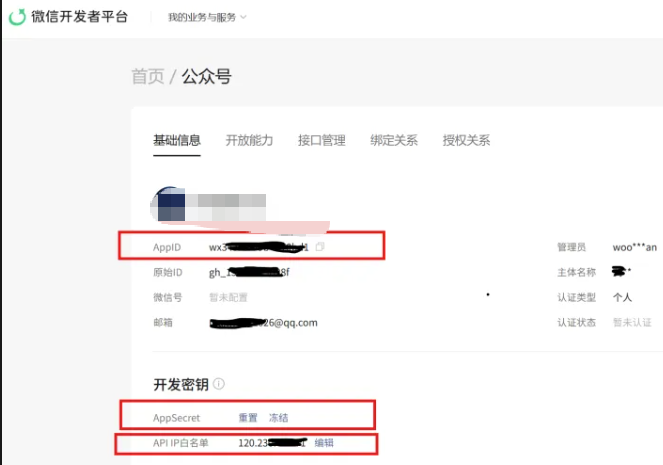Image resolution: width=663 pixels, height=465 pixels.
Task: Expand 我的业务与服务 dropdown menu
Action: pyautogui.click(x=207, y=17)
